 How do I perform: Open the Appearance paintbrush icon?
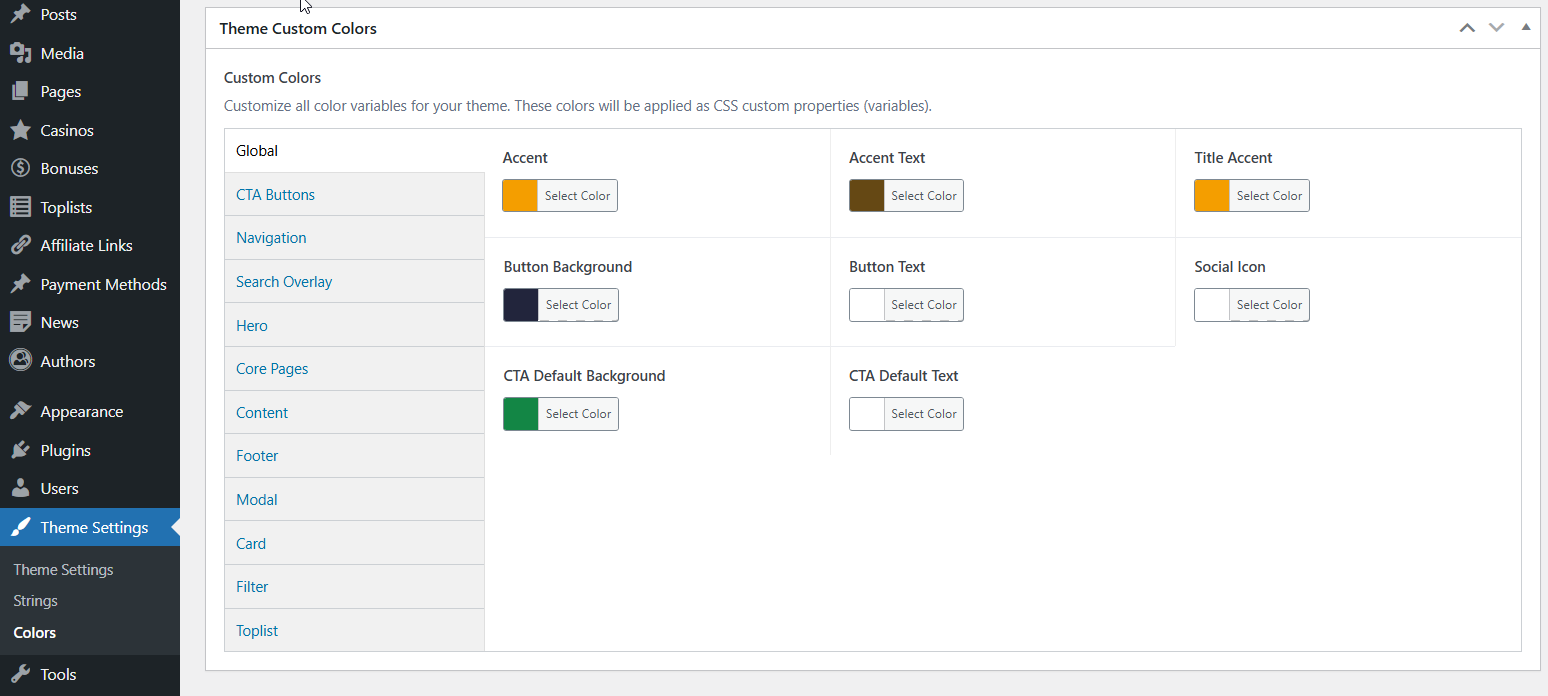[22, 410]
